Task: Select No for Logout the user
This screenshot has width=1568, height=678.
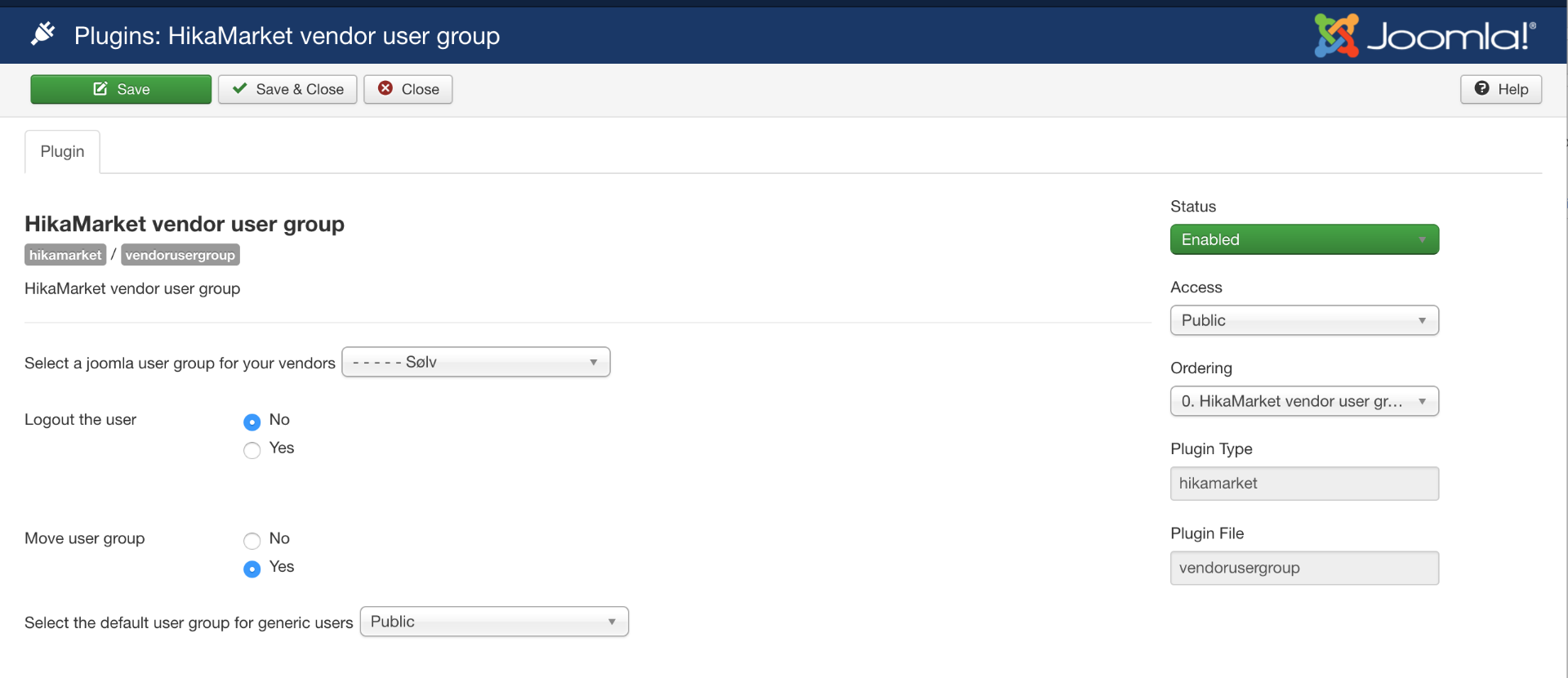Action: click(252, 422)
